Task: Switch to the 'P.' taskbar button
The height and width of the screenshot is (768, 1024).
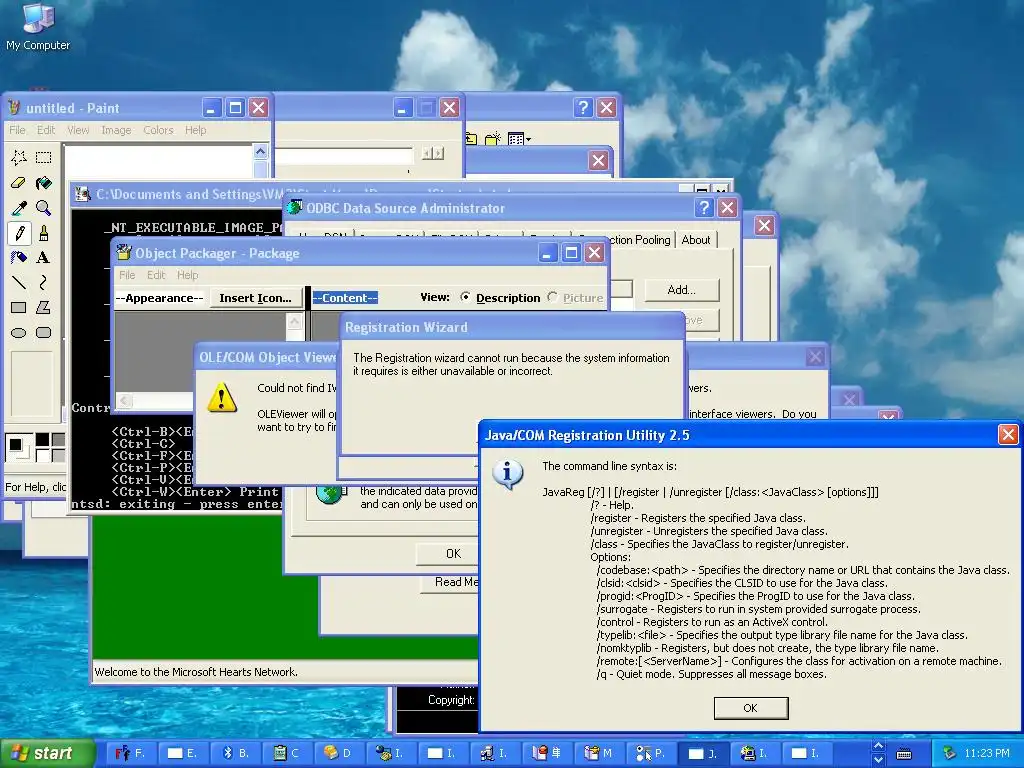Action: tap(650, 753)
